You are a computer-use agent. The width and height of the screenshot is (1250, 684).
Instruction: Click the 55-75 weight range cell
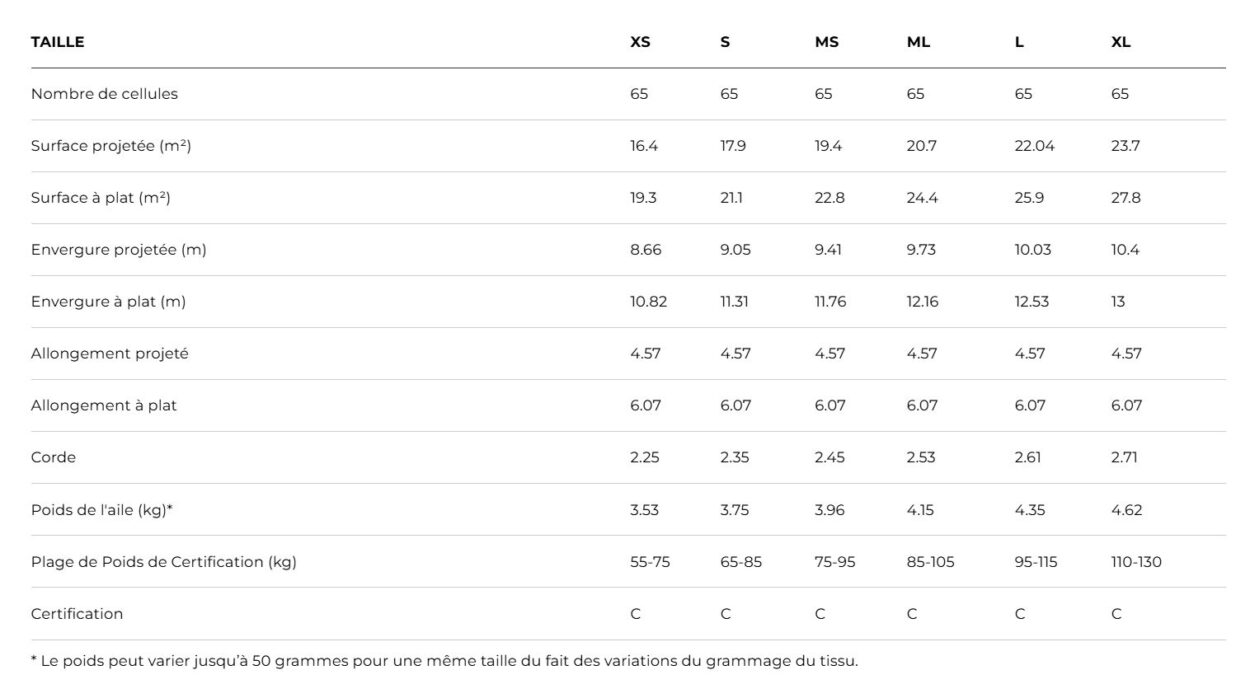tap(650, 562)
